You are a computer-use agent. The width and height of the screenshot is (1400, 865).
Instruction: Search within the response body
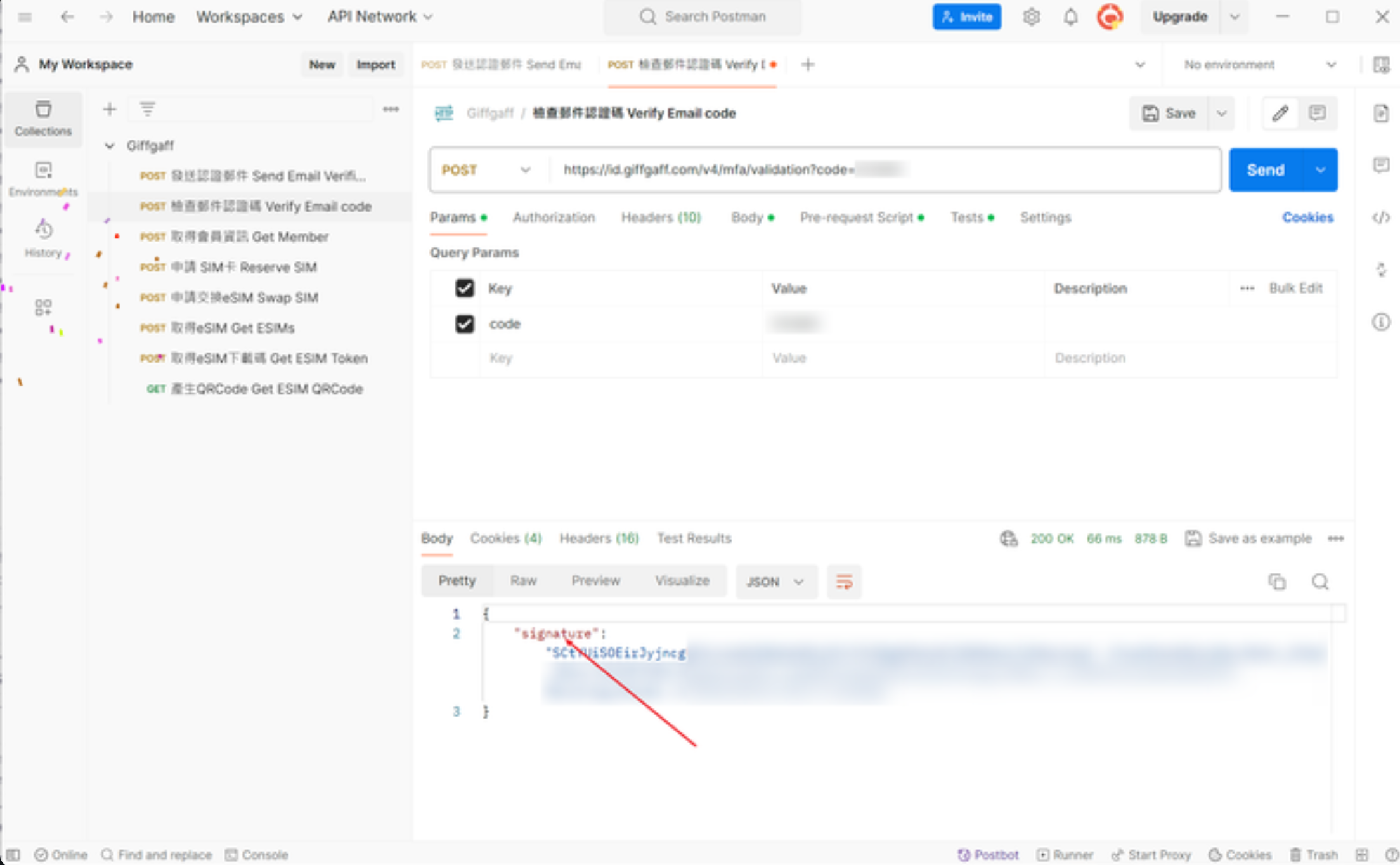click(1320, 582)
